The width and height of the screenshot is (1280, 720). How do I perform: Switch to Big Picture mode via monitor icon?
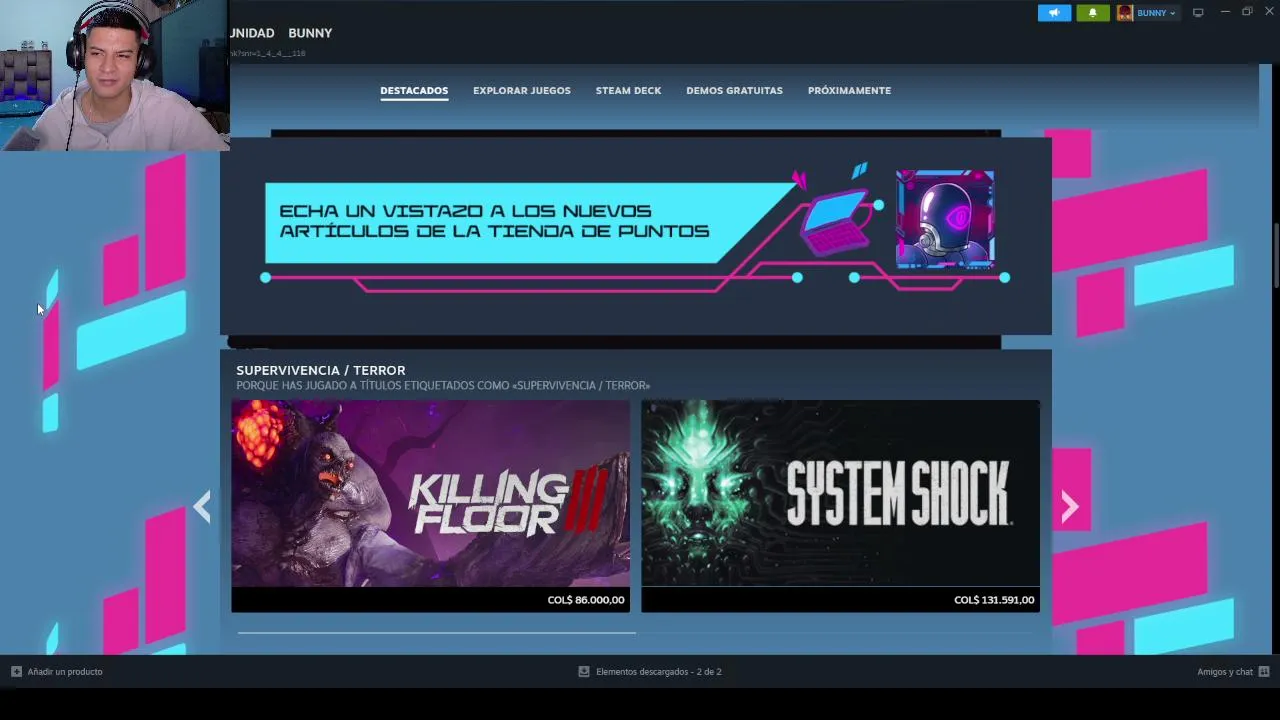[1198, 13]
